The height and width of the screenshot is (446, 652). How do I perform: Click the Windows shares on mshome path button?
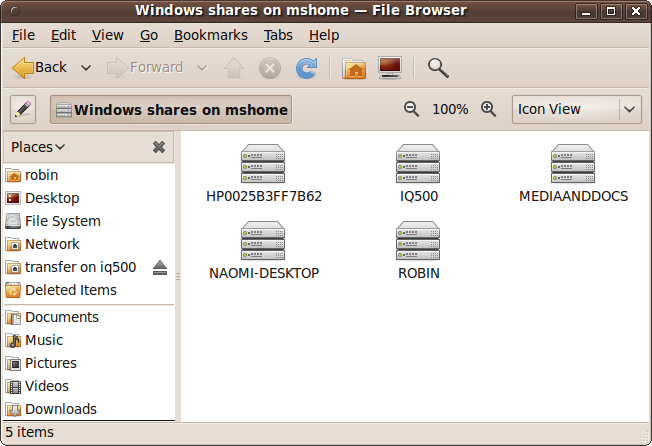(x=171, y=110)
